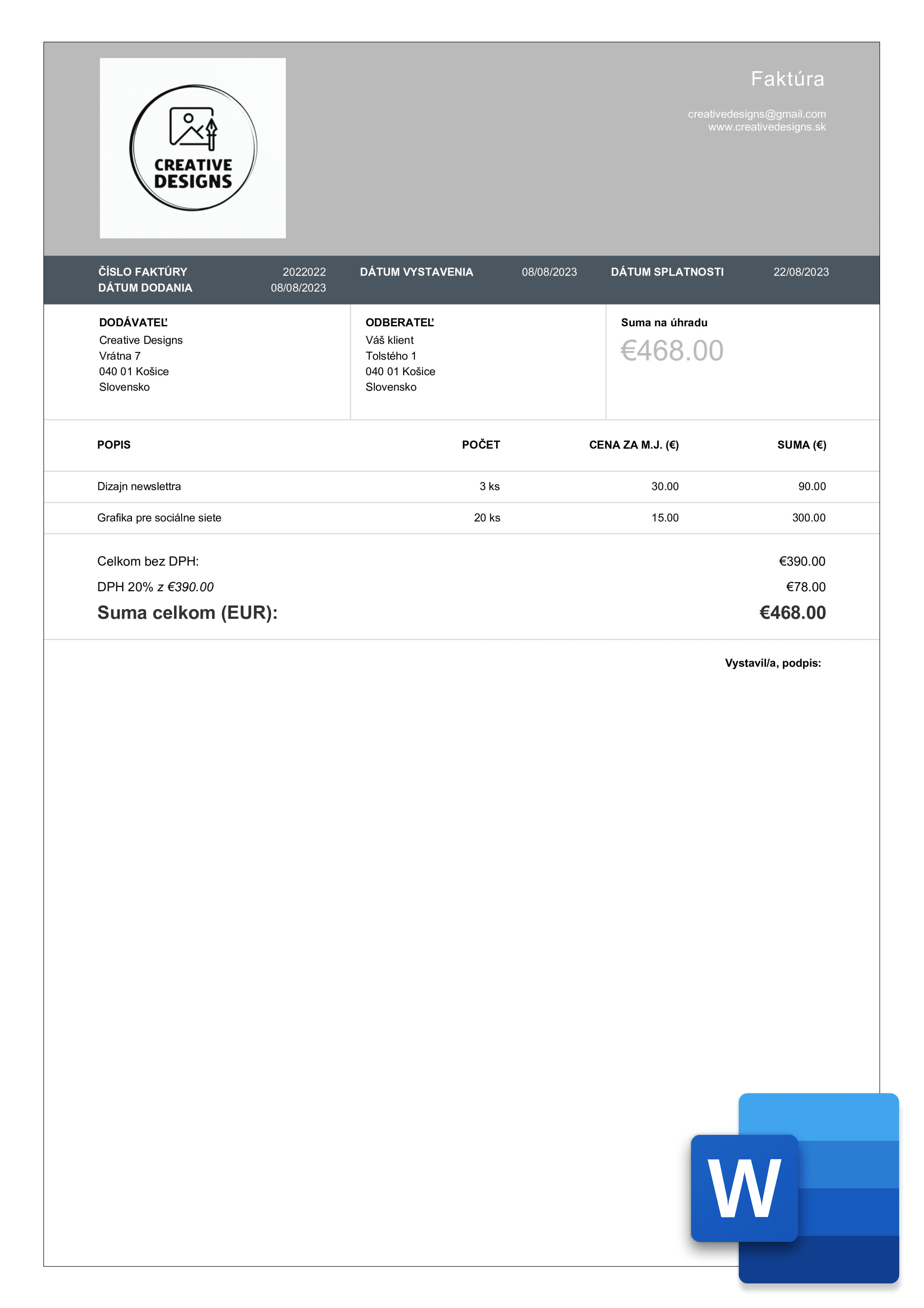Click the 'Suma celkom (EUR):' label

tap(188, 613)
